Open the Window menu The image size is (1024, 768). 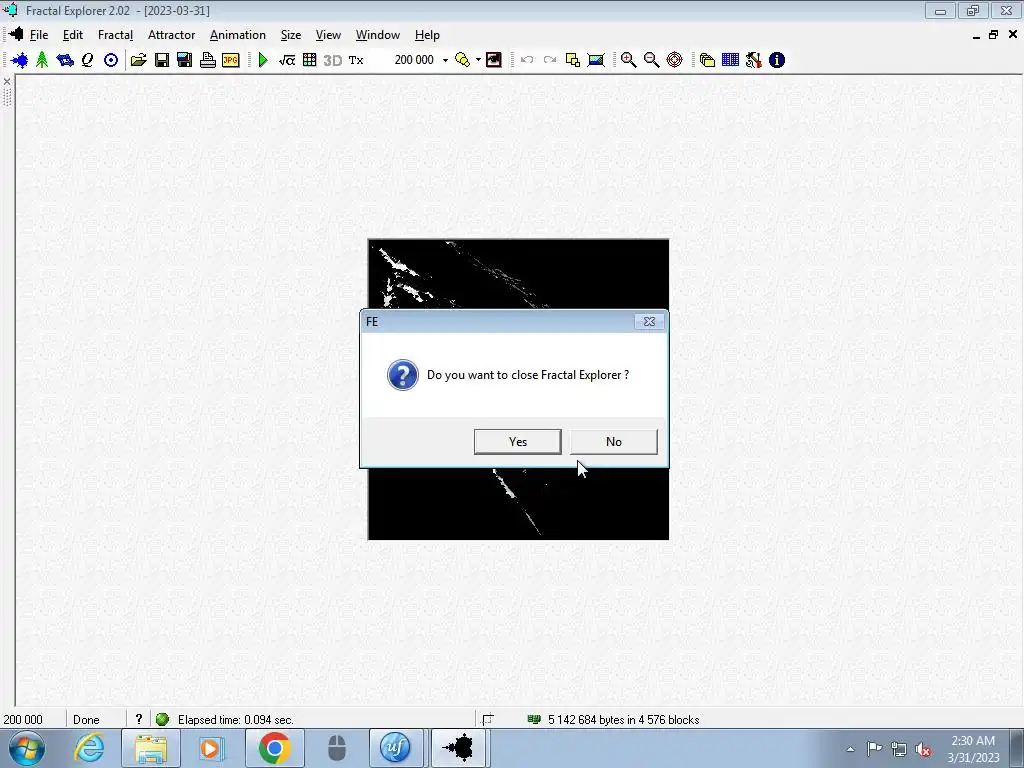coord(377,35)
